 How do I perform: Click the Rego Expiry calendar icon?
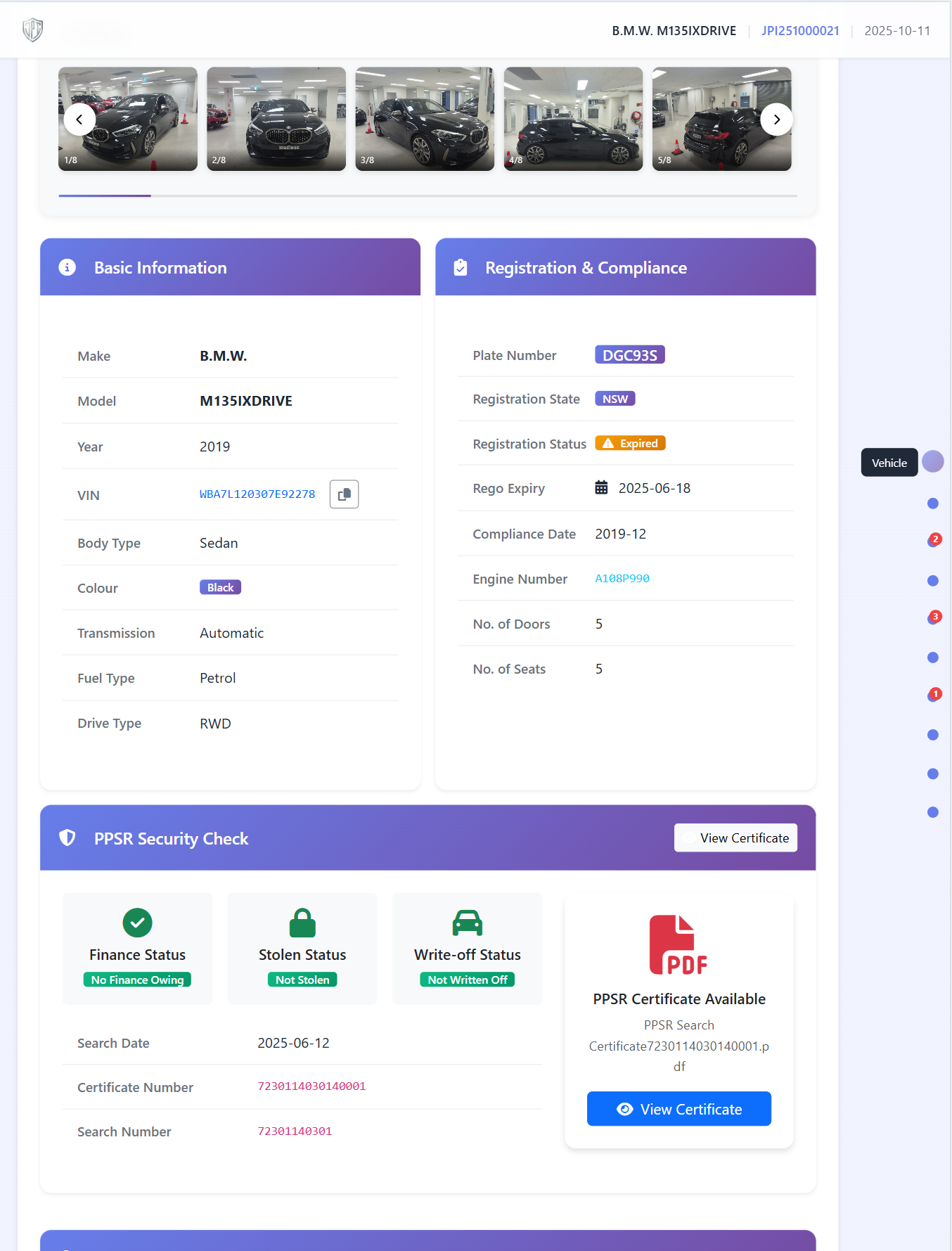click(x=601, y=487)
